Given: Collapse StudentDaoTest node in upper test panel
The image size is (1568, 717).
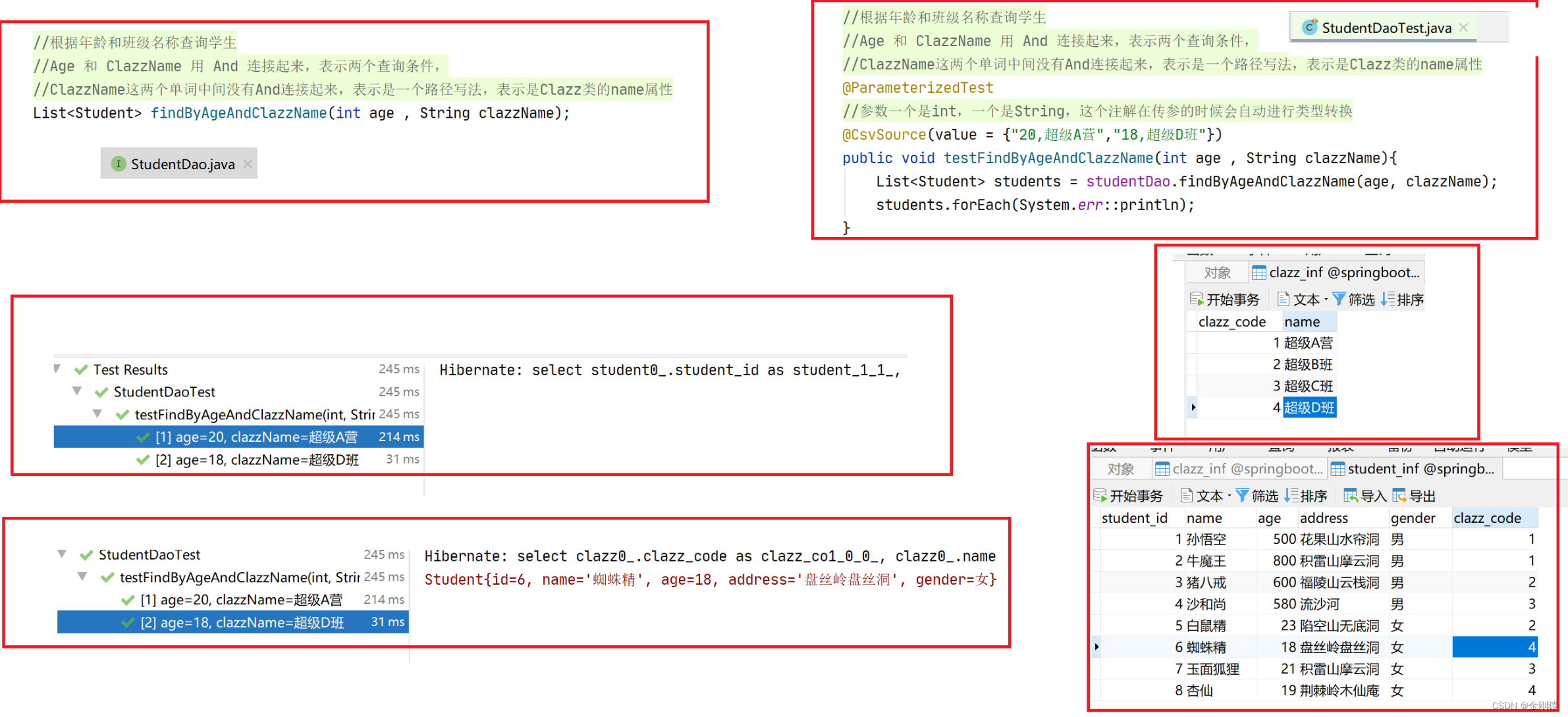Looking at the screenshot, I should point(77,391).
